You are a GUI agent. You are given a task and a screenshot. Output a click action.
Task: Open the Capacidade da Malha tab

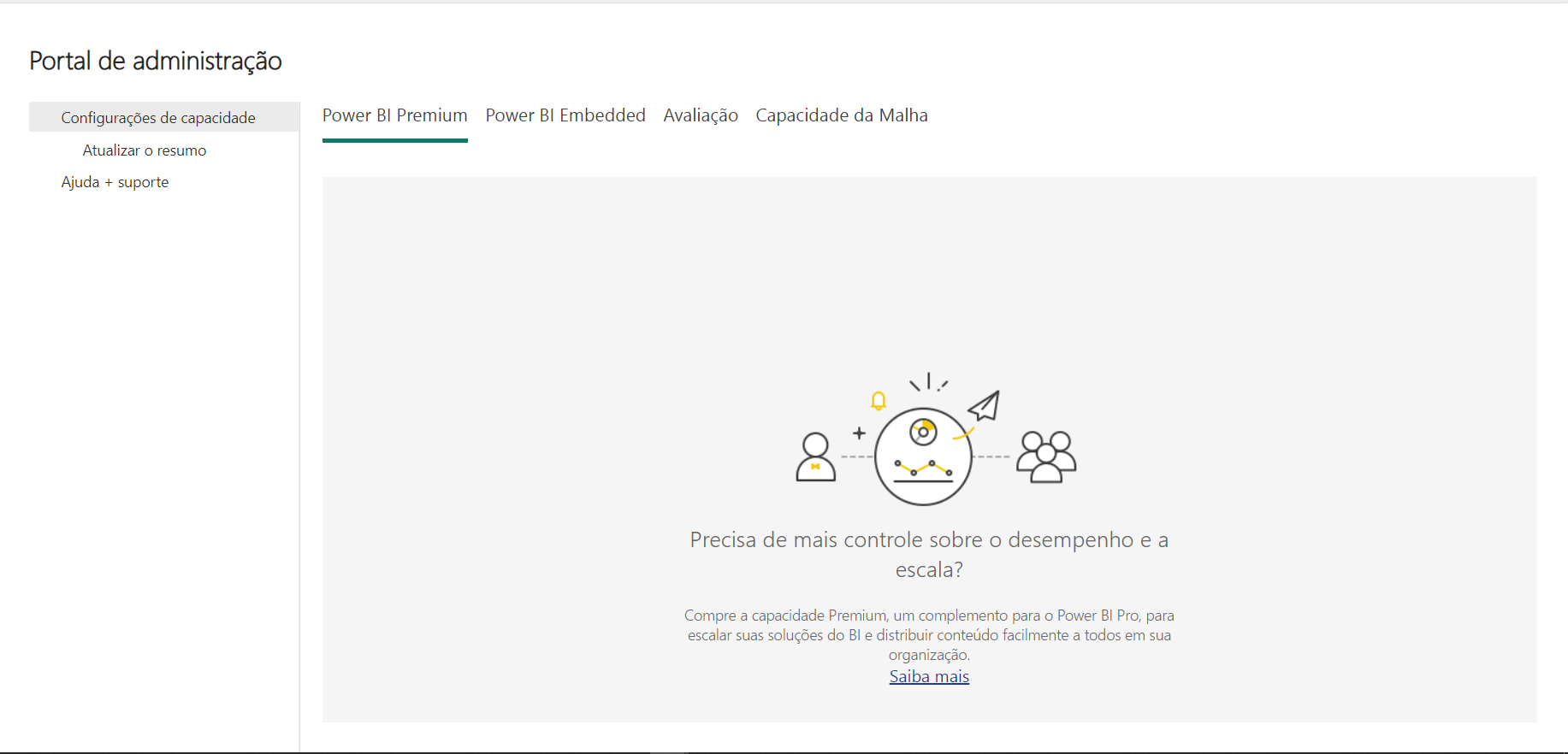click(x=842, y=115)
